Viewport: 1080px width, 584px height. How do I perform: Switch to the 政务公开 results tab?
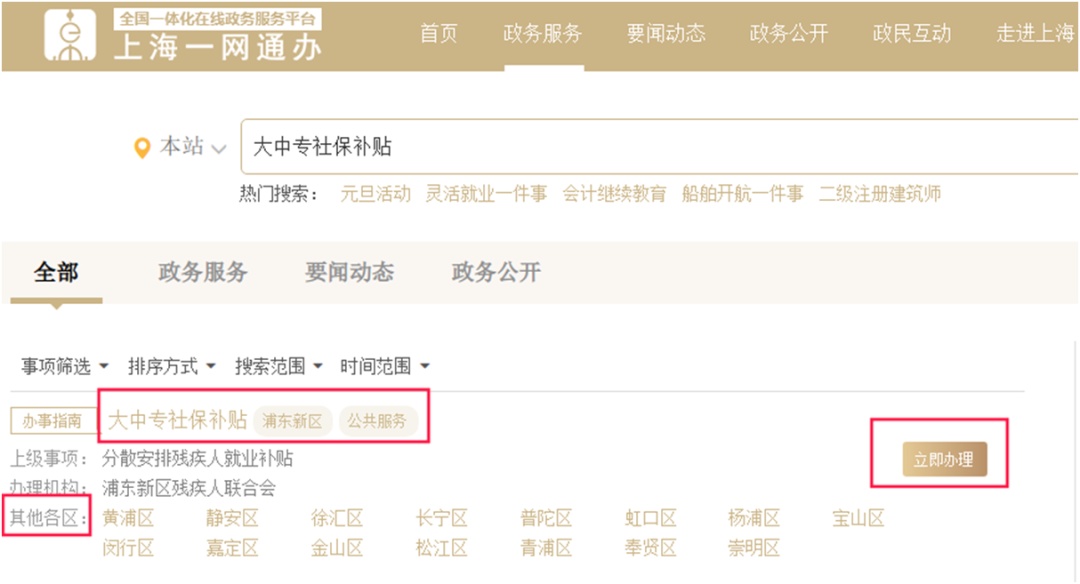coord(496,273)
